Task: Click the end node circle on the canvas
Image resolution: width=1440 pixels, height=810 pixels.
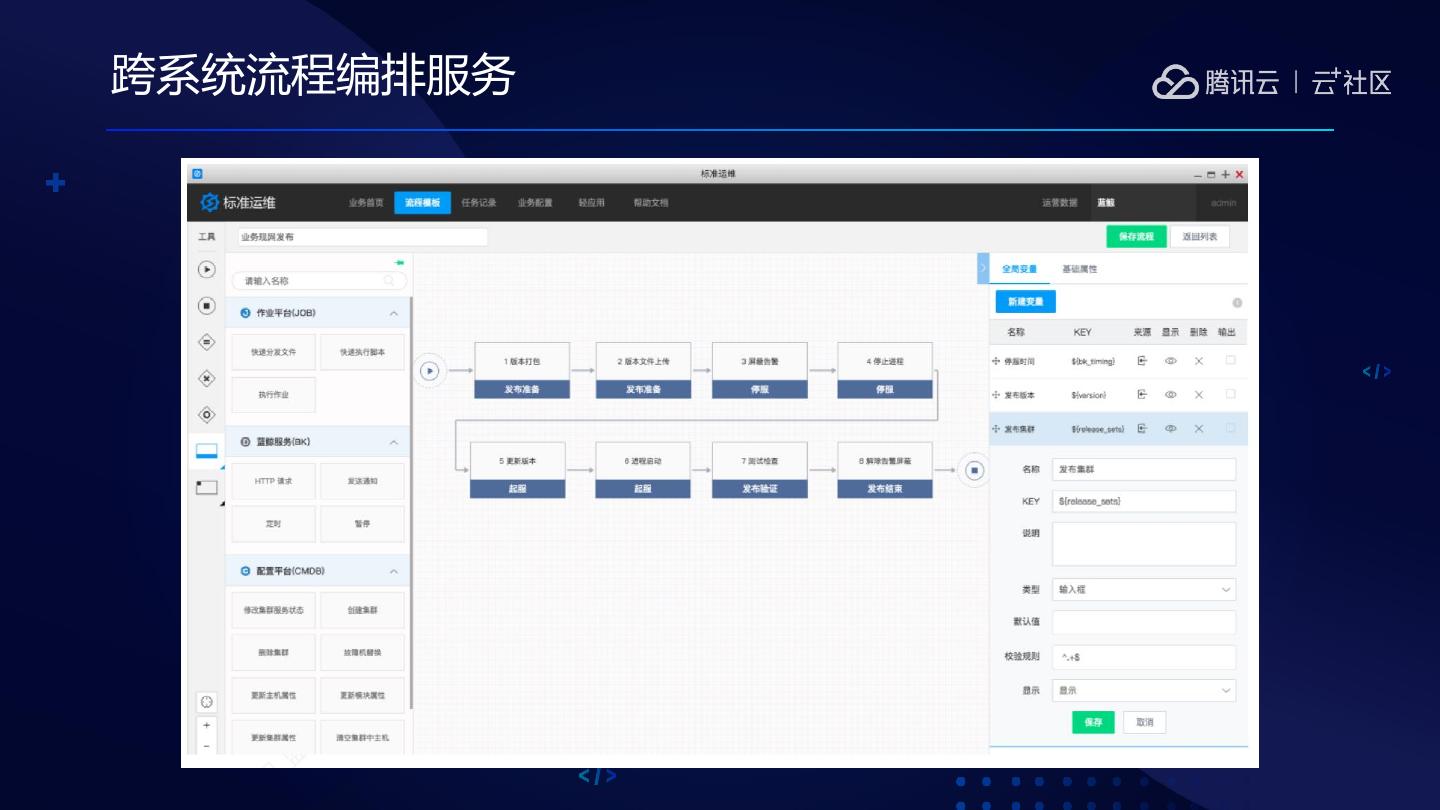Action: coord(974,470)
